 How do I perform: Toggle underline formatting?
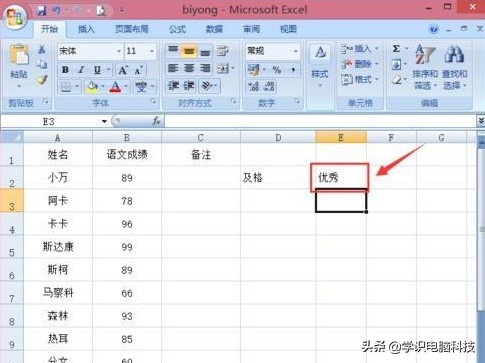coord(97,70)
